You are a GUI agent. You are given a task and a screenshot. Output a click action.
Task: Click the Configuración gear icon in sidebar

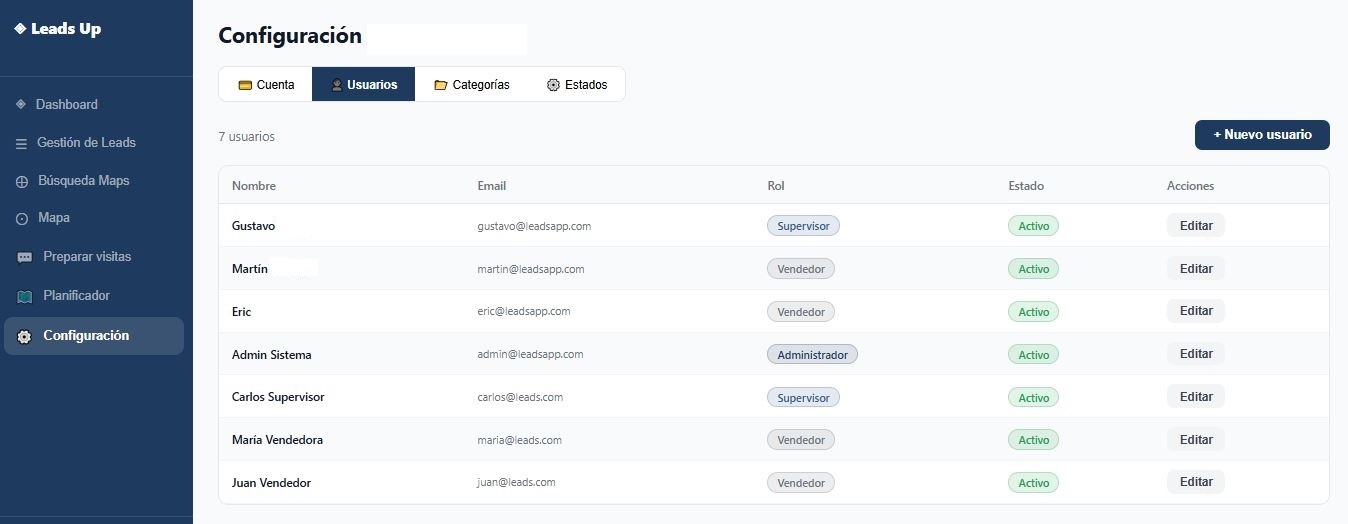point(24,337)
